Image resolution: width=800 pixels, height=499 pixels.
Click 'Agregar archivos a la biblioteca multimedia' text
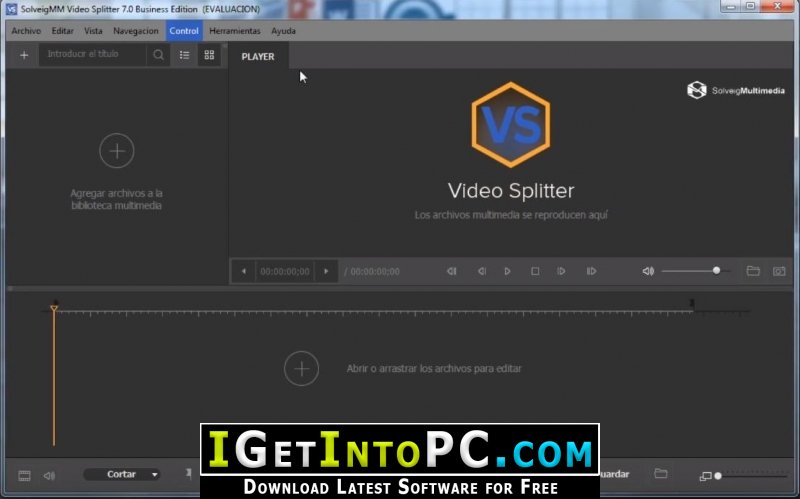pos(116,199)
